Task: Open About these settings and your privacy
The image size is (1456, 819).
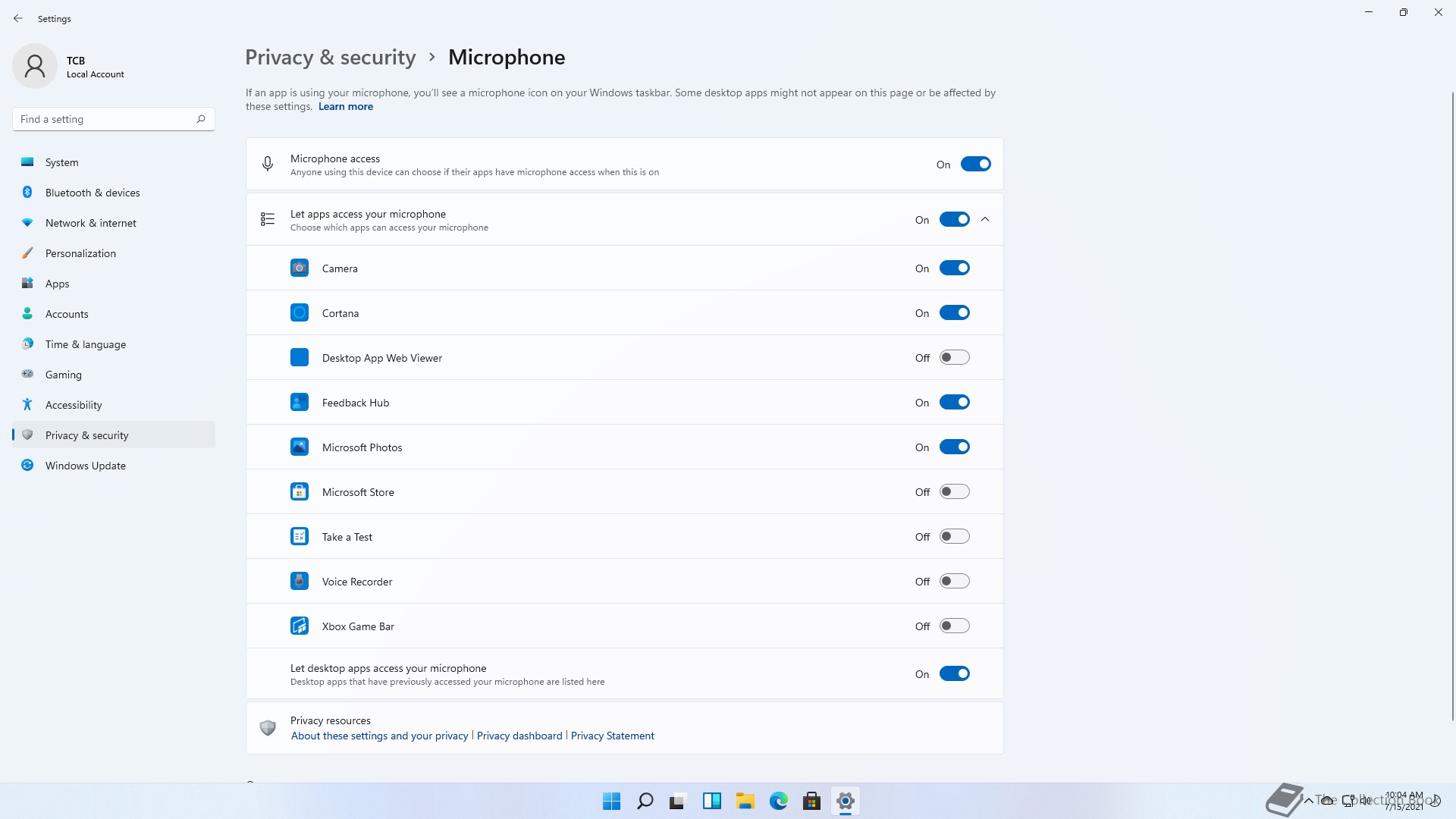Action: pyautogui.click(x=380, y=736)
